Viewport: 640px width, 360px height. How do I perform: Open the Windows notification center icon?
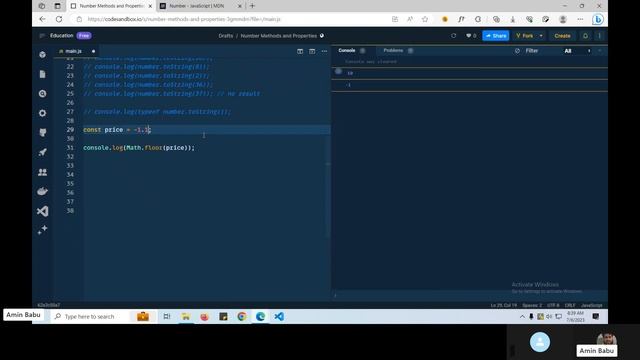click(x=596, y=316)
